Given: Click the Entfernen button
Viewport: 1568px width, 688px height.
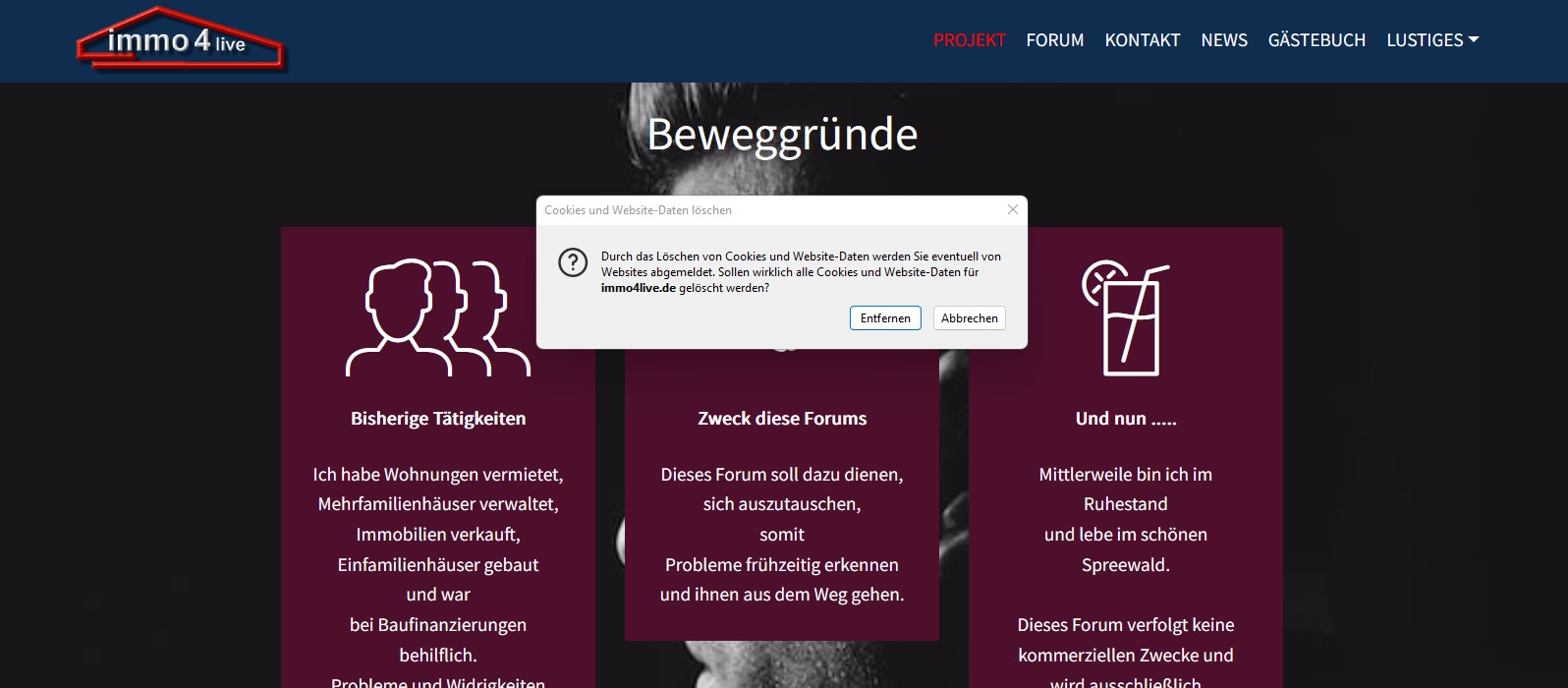Looking at the screenshot, I should pyautogui.click(x=885, y=318).
